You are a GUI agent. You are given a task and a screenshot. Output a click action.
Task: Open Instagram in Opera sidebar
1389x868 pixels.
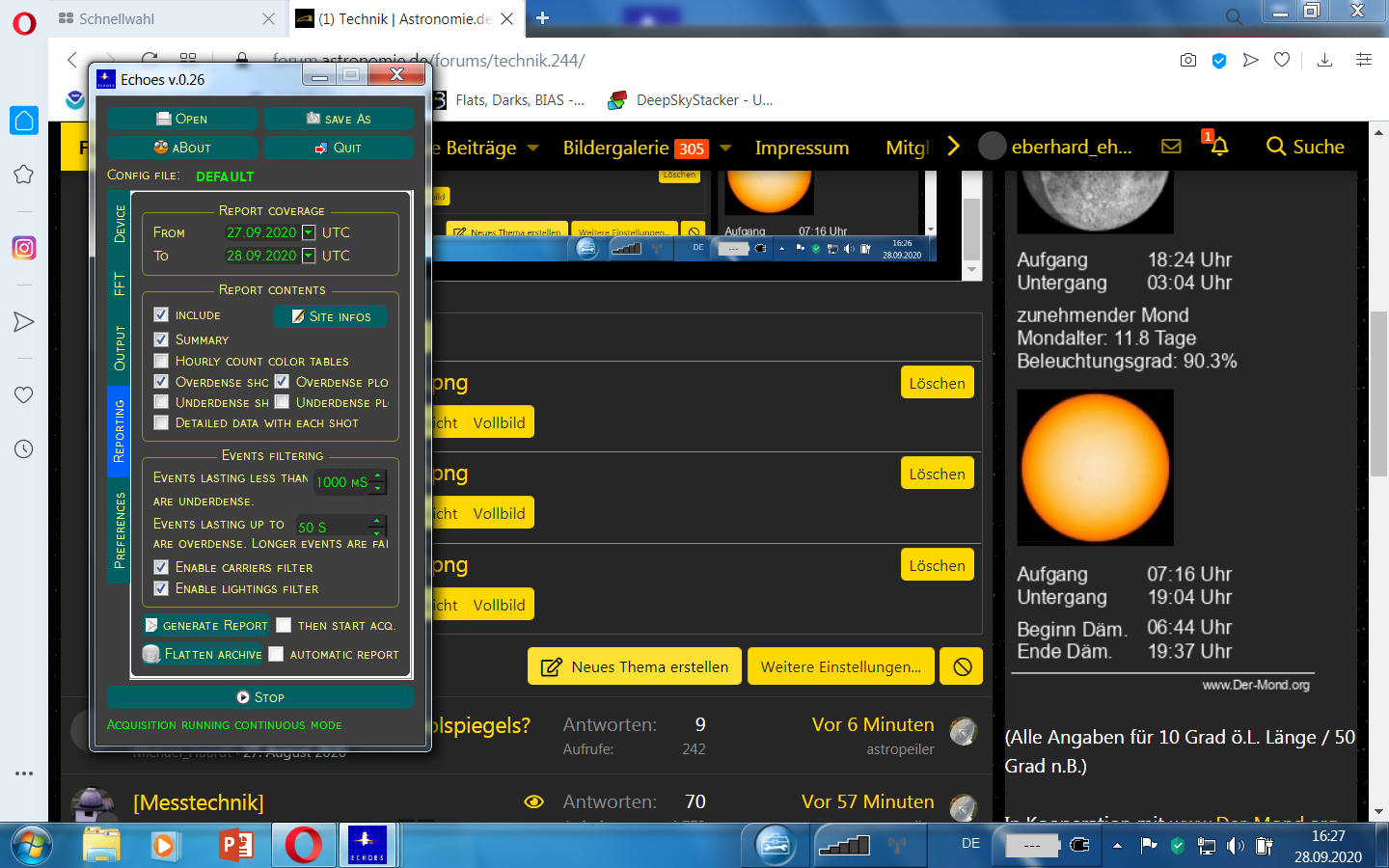(24, 248)
